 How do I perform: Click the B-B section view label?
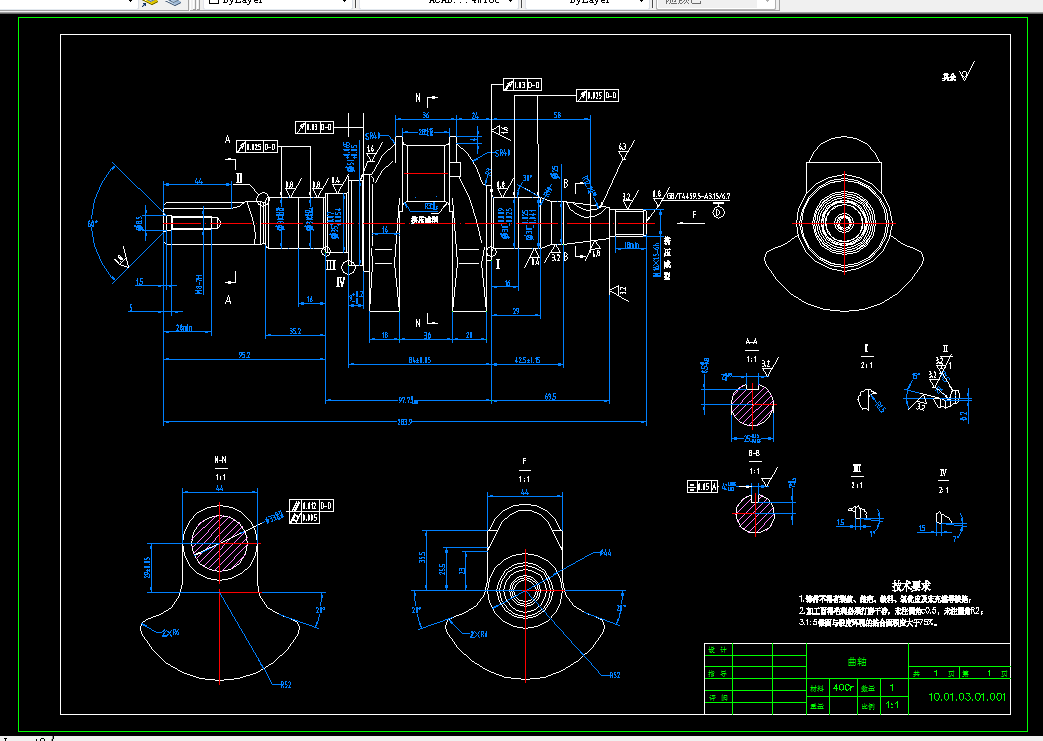(x=754, y=453)
